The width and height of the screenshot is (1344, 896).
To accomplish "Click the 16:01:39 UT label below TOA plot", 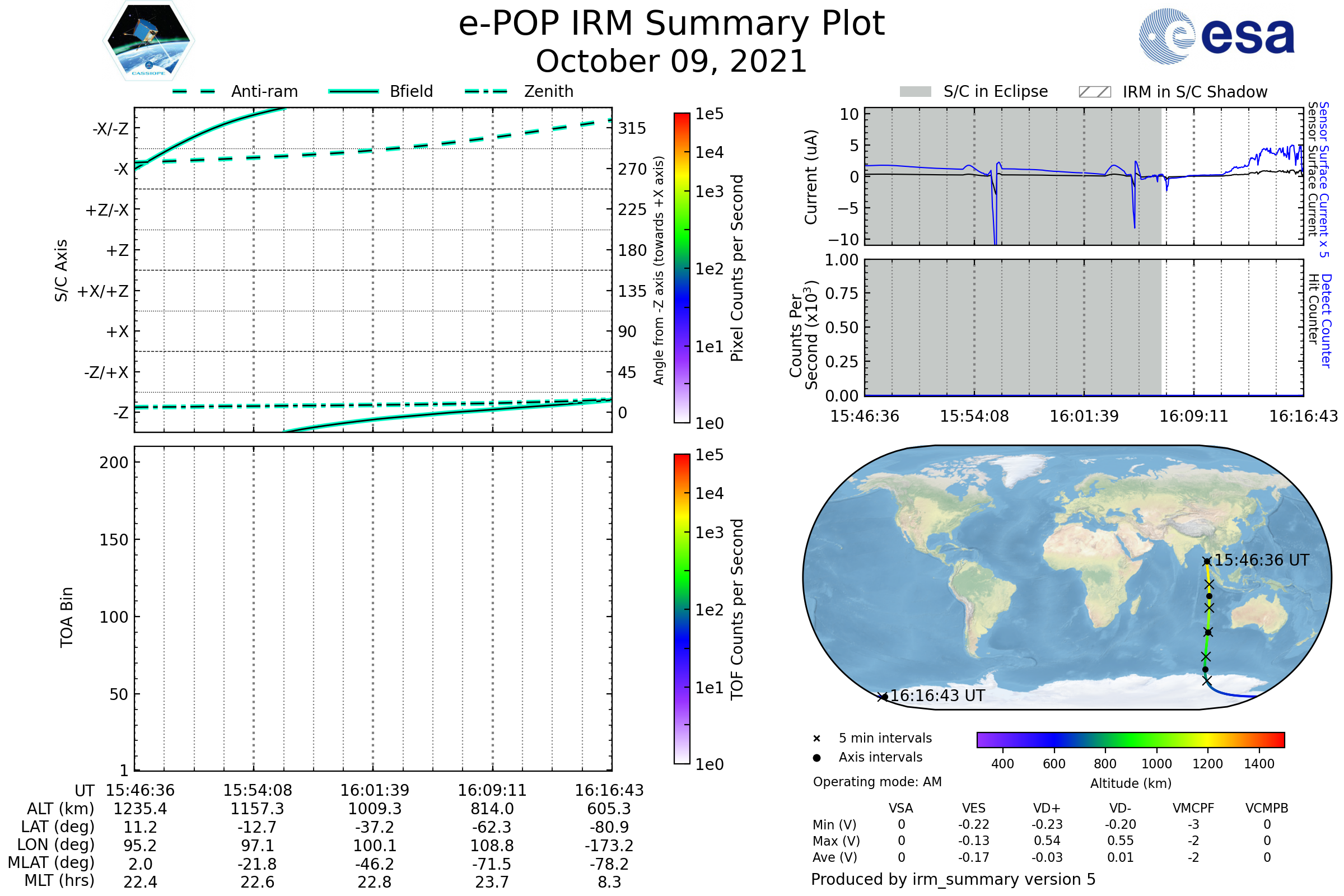I will (374, 790).
